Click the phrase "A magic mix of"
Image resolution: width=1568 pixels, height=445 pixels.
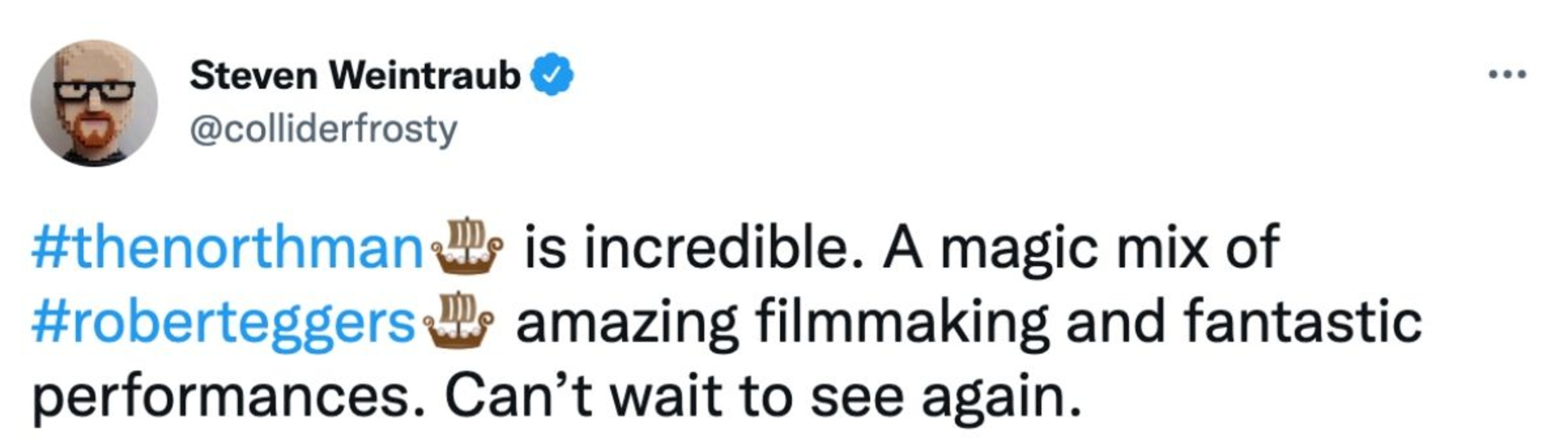tap(1081, 247)
